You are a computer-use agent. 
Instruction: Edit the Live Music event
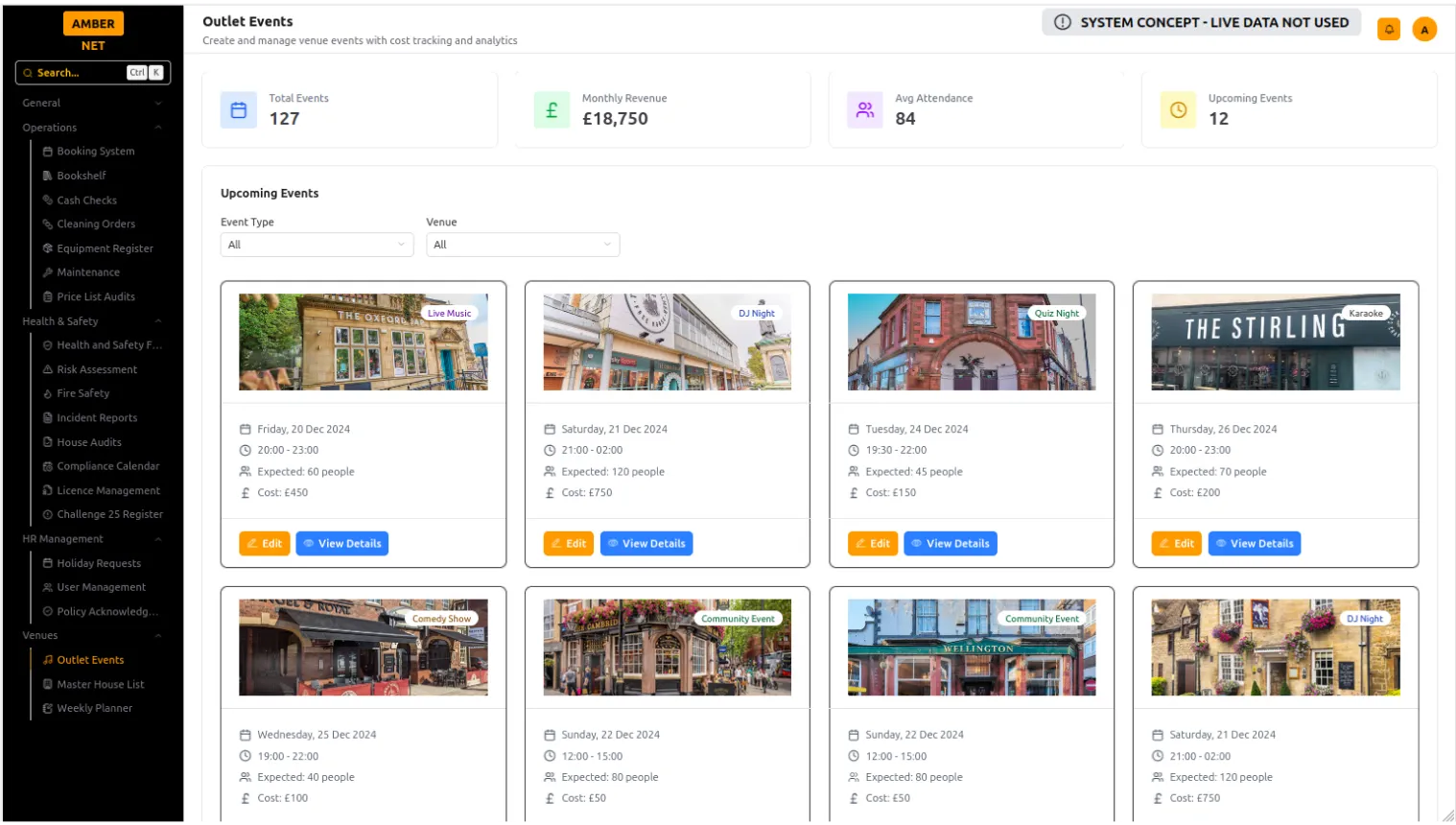click(x=265, y=544)
